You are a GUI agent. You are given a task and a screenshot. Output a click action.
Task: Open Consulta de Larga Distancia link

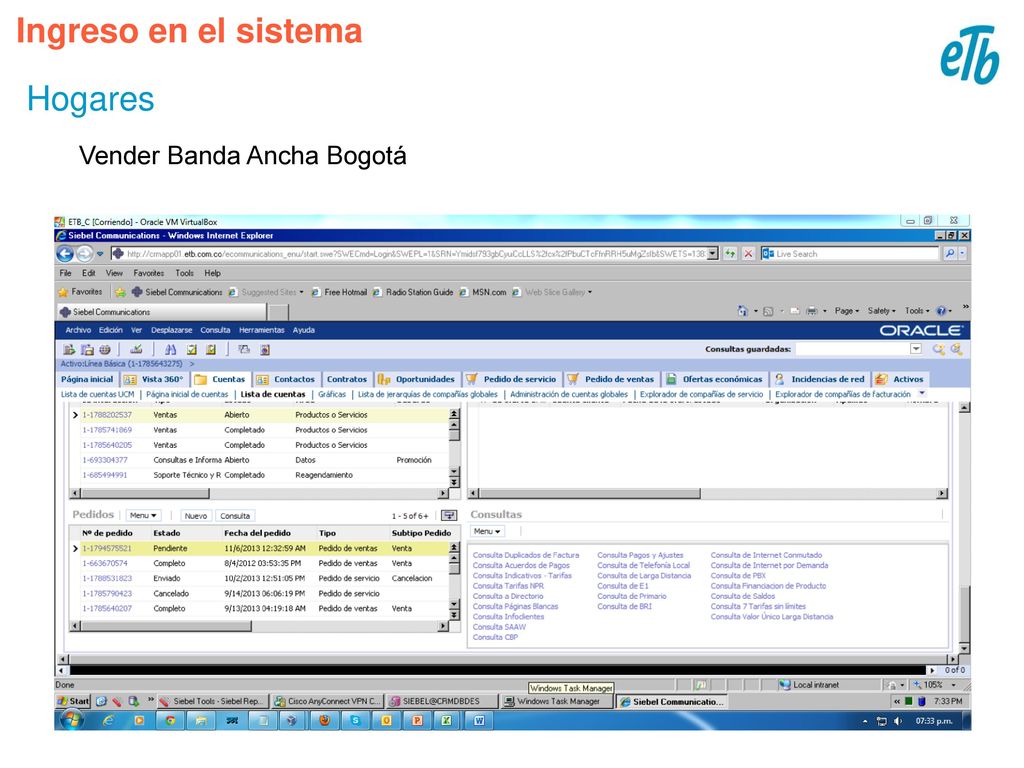pyautogui.click(x=644, y=576)
